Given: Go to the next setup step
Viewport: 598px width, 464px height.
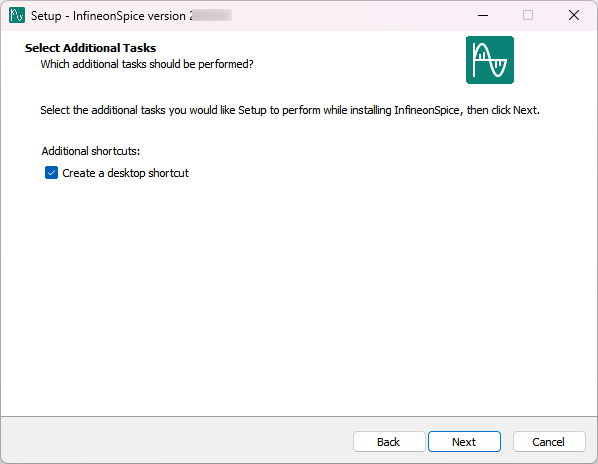Looking at the screenshot, I should (x=464, y=442).
